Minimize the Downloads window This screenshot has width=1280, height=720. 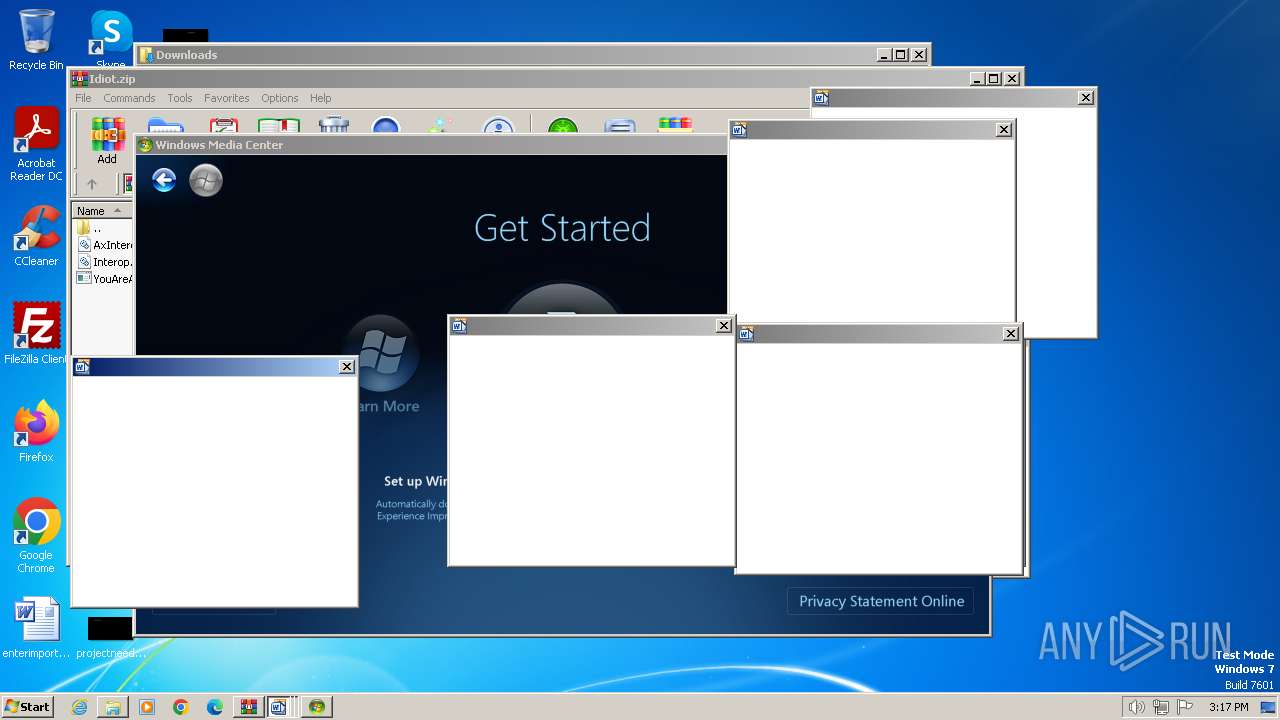click(883, 55)
